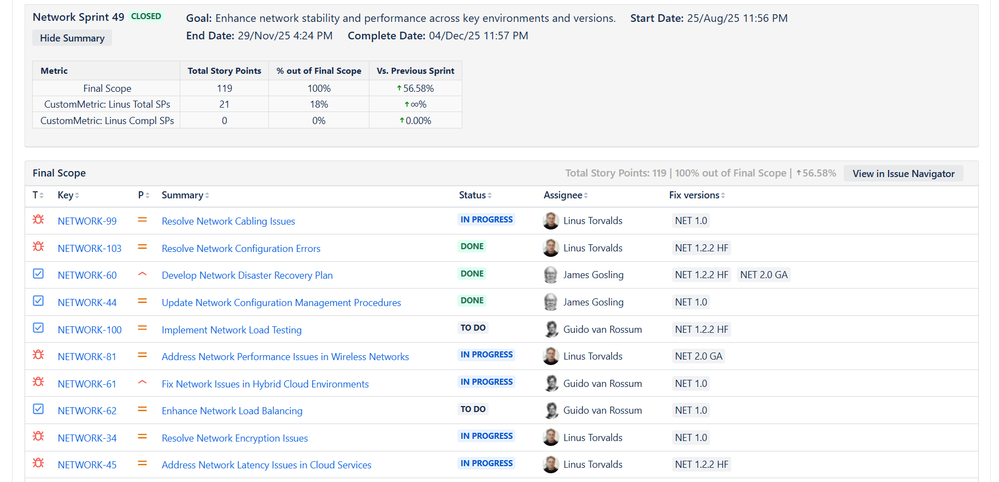The height and width of the screenshot is (482, 999).
Task: Click the bug type icon for NETWORK-81
Action: pos(38,355)
